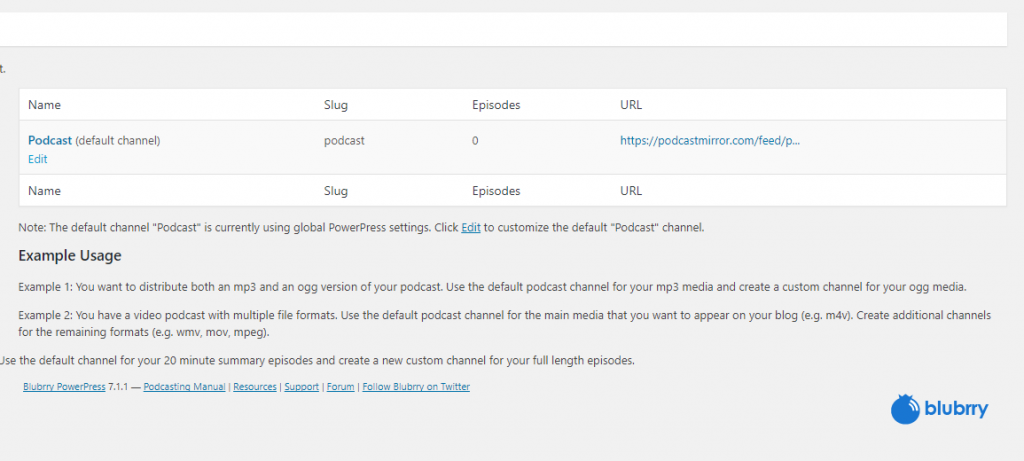The image size is (1024, 461).
Task: Open the Blubrry PowerPress footer link
Action: click(64, 387)
